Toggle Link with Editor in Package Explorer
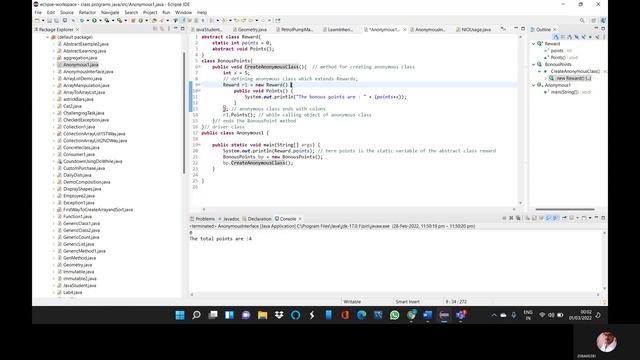Image resolution: width=640 pixels, height=360 pixels. tap(162, 29)
